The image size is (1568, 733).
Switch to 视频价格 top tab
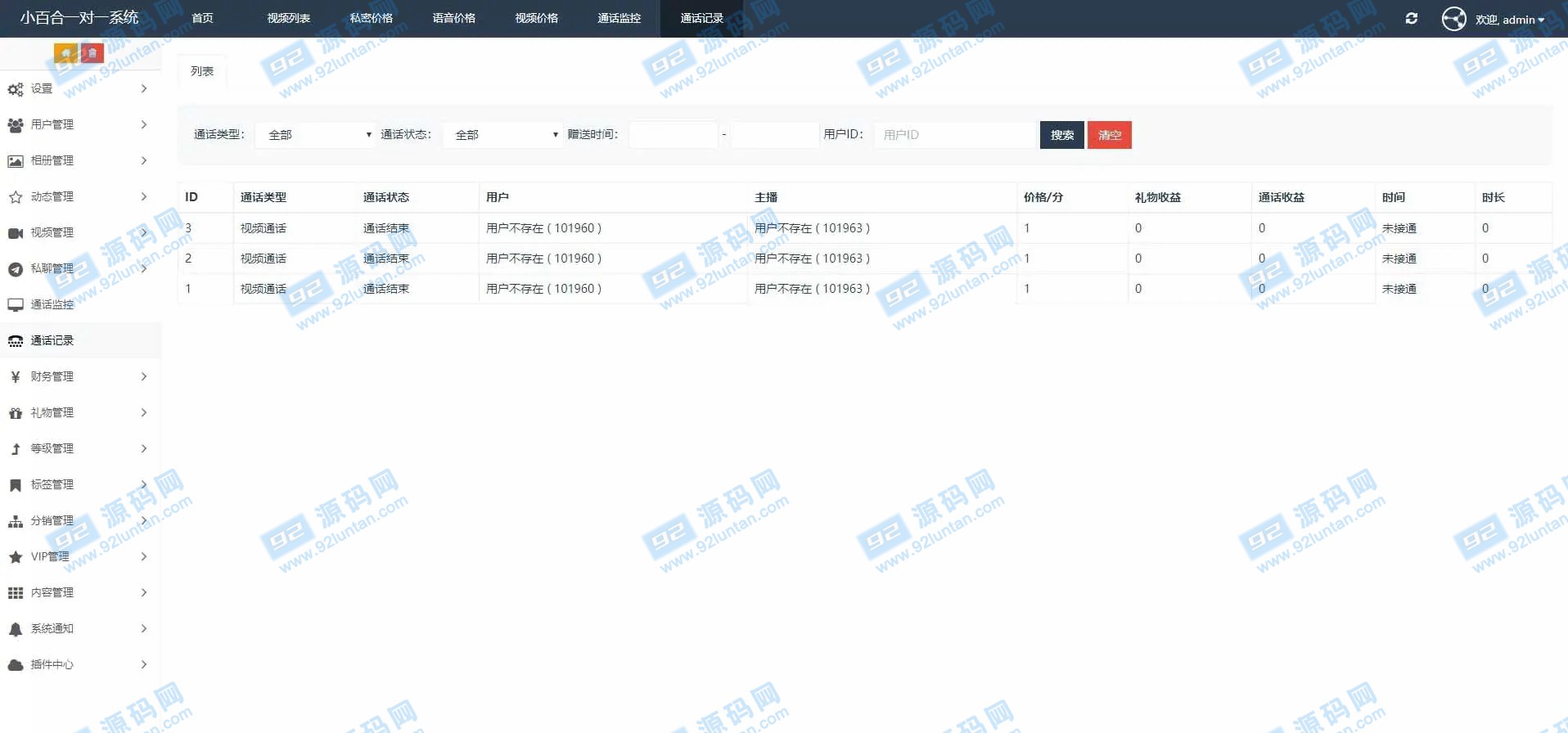click(x=536, y=18)
